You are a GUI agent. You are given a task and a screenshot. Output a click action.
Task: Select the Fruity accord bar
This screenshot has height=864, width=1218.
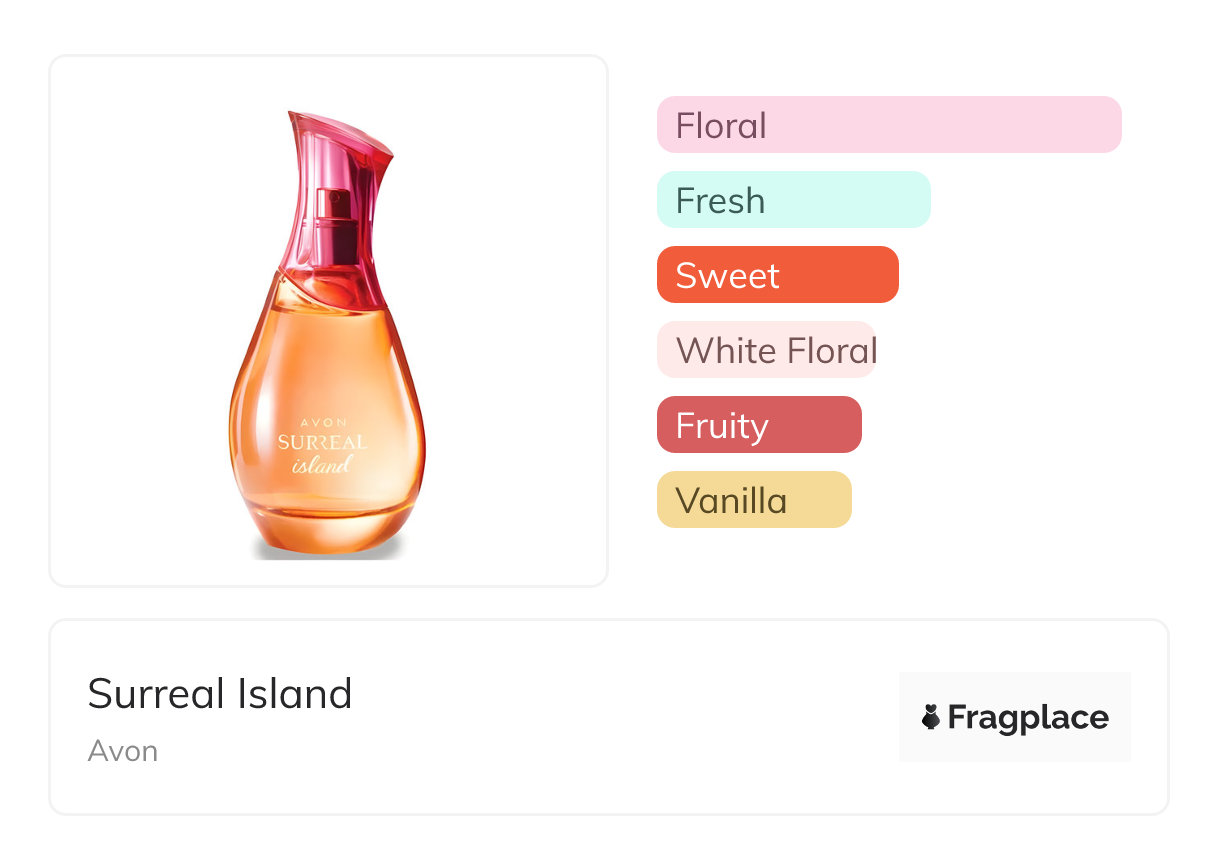[759, 425]
